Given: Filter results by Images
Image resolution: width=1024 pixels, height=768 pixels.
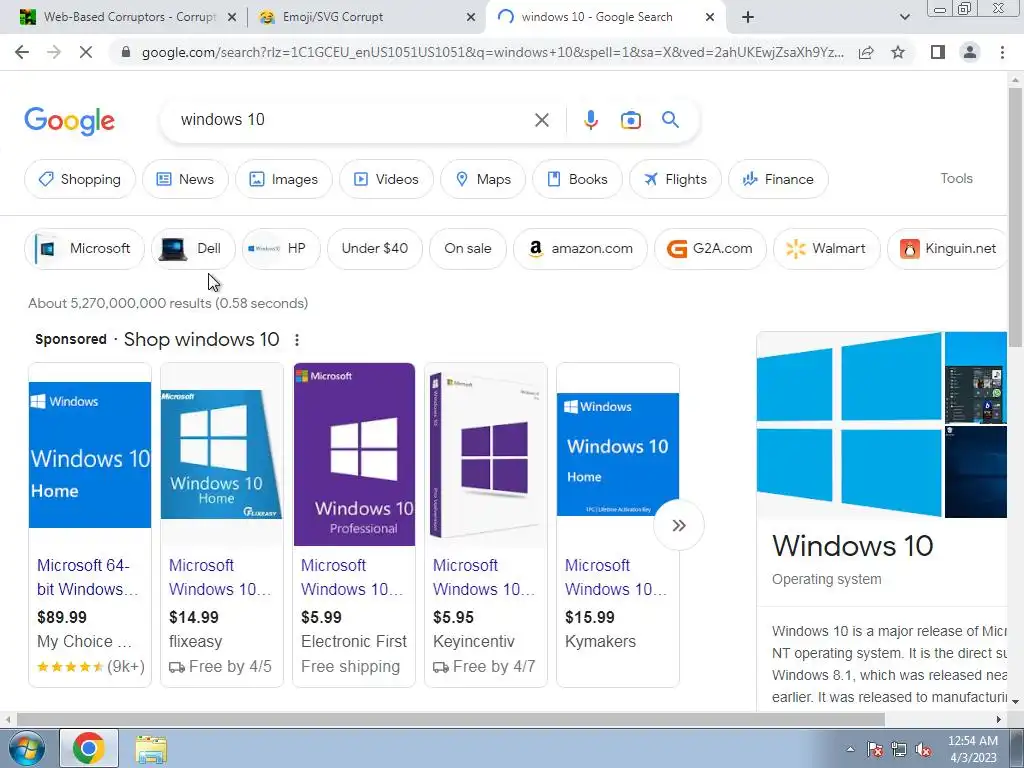Looking at the screenshot, I should coord(283,179).
